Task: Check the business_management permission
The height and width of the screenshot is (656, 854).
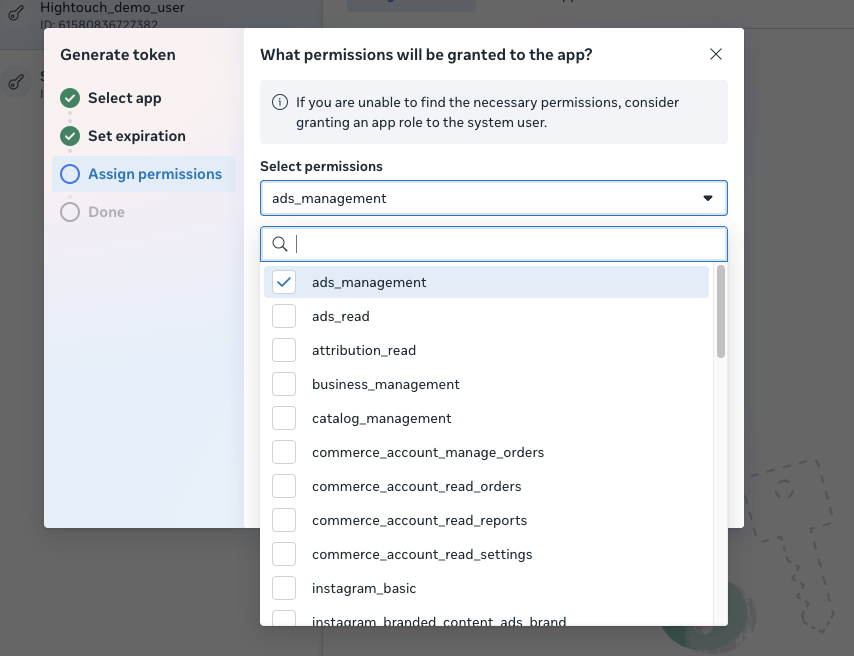Action: pos(283,384)
